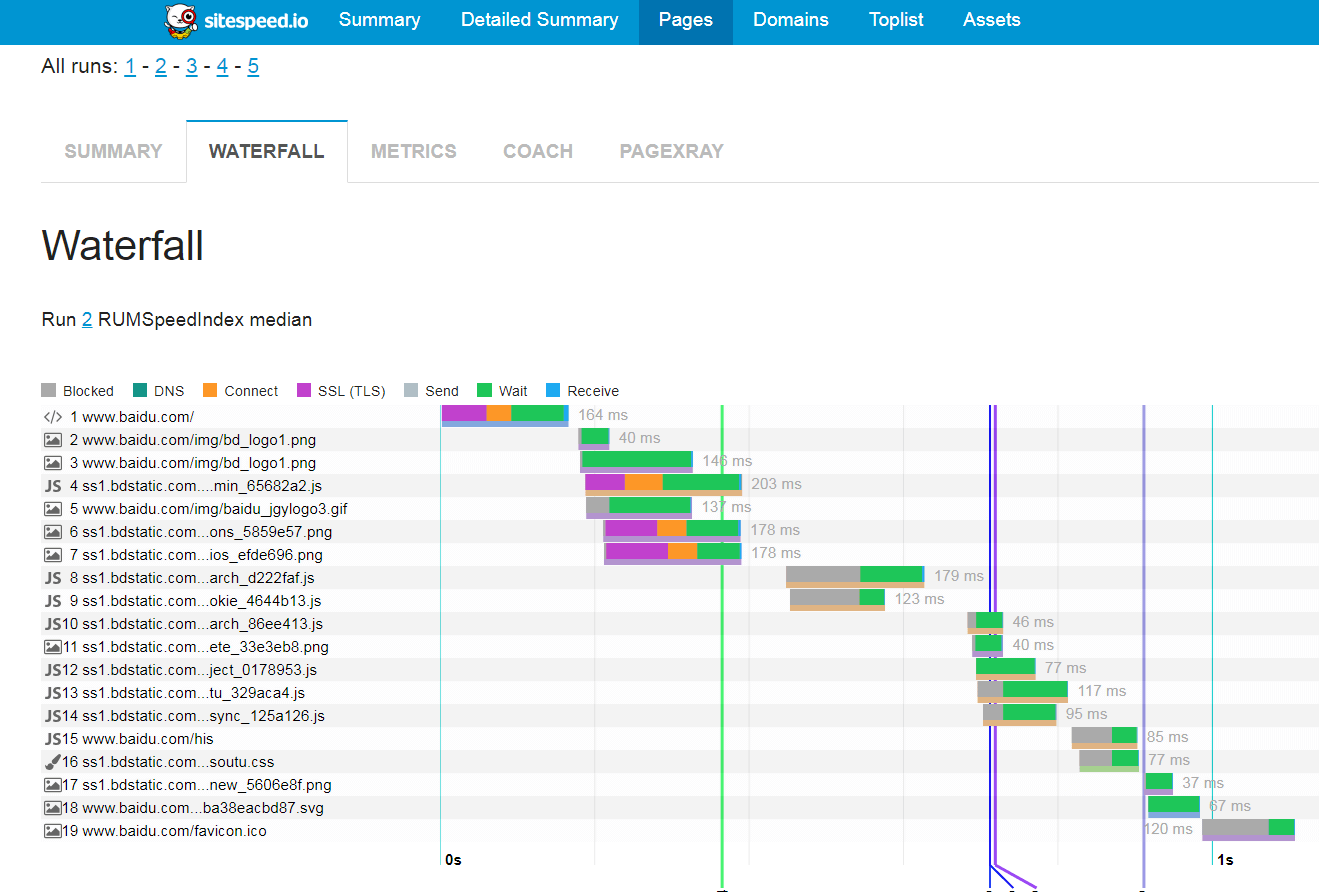Click image icon for row 3 bd_logo1.png

tap(53, 463)
